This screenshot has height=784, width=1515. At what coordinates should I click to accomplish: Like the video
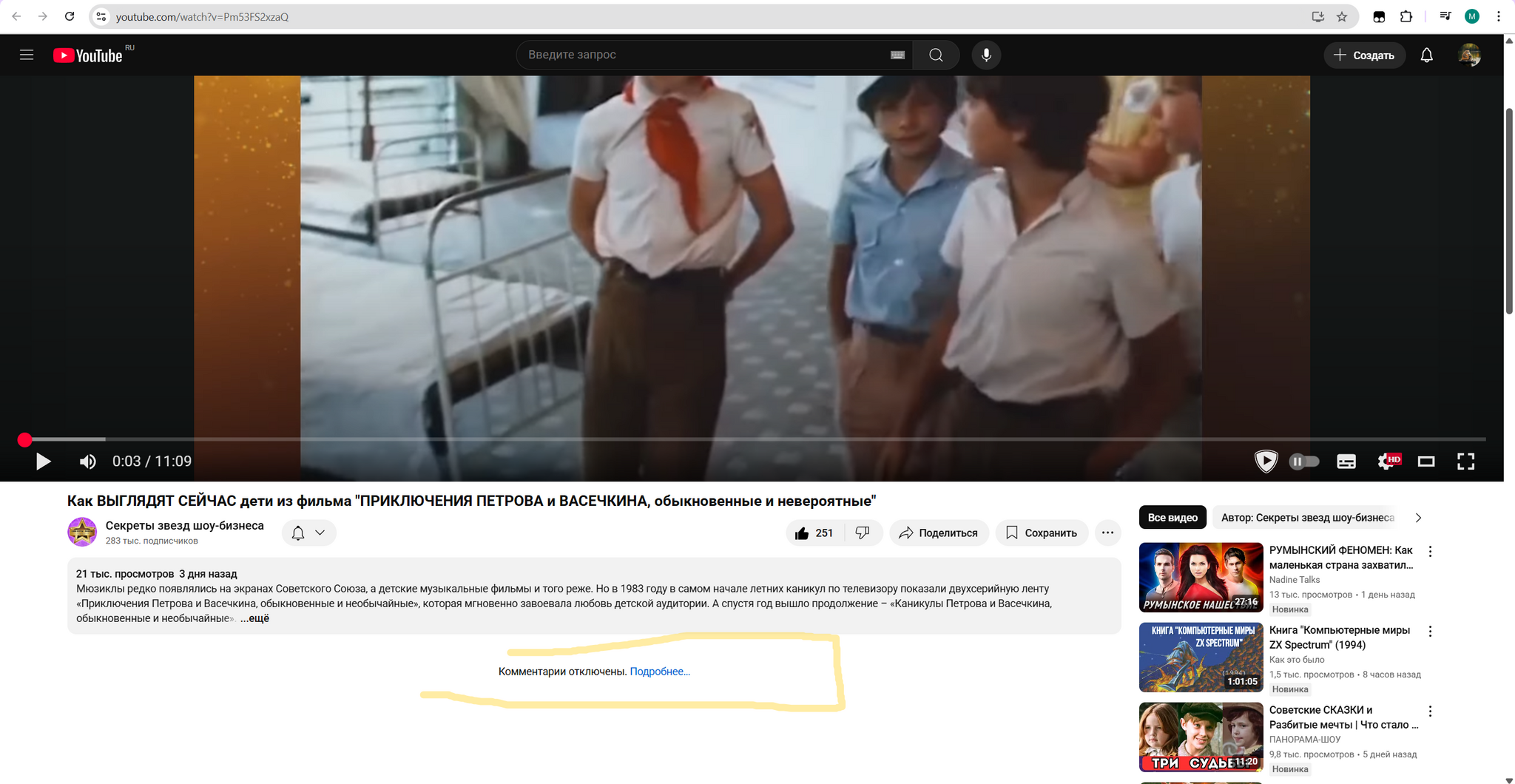pyautogui.click(x=814, y=533)
